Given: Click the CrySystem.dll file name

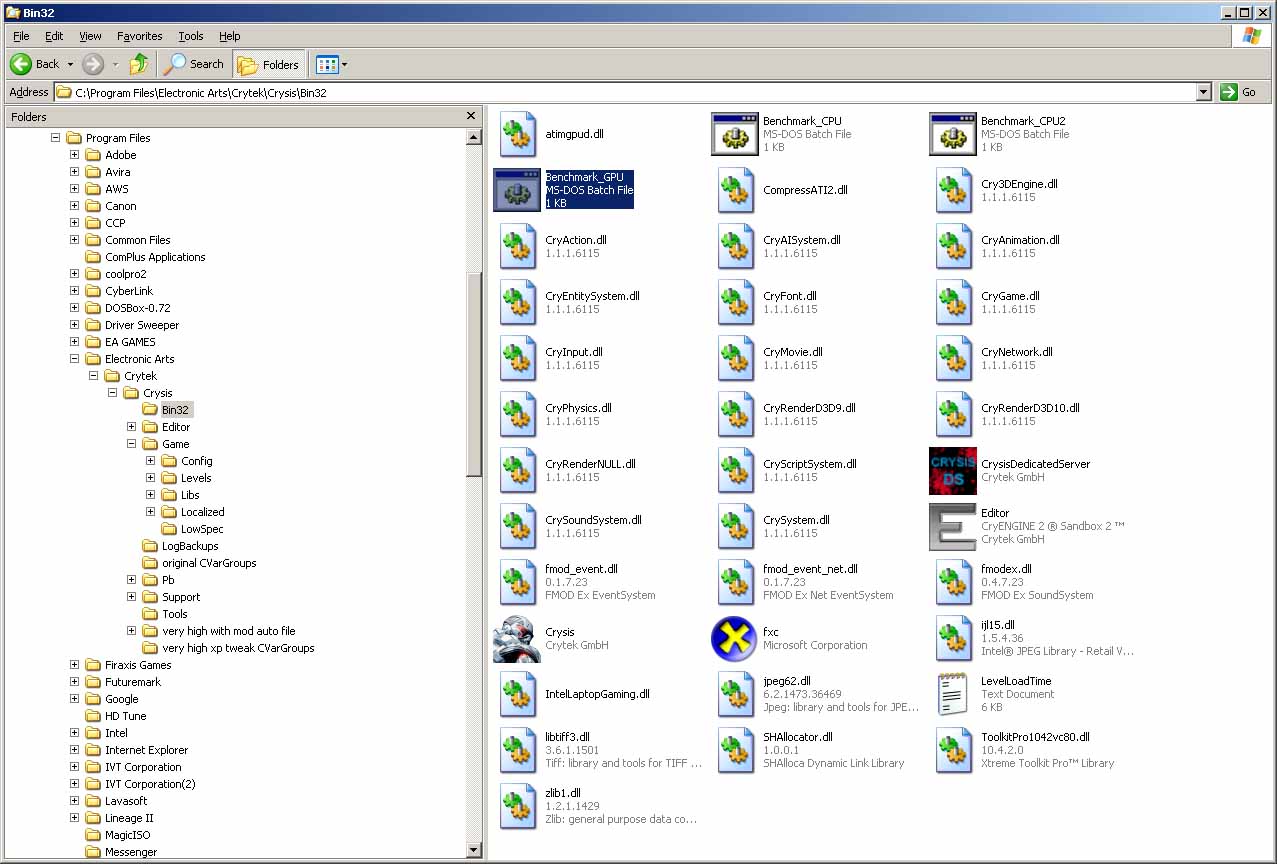Looking at the screenshot, I should pyautogui.click(x=796, y=520).
